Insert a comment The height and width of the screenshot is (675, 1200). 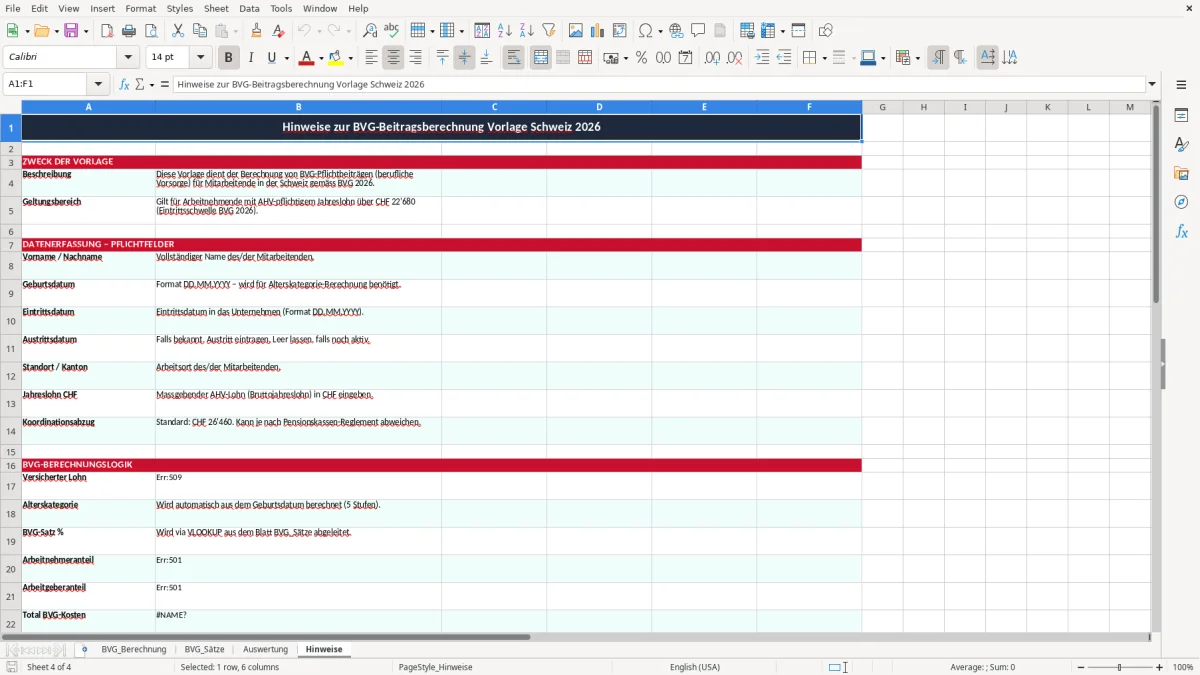pos(698,31)
